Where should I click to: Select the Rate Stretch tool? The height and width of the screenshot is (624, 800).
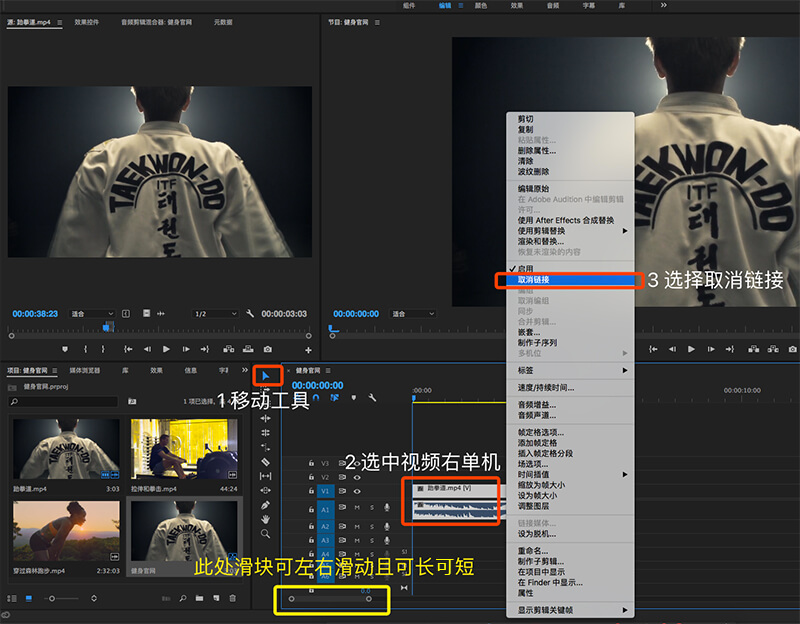(x=265, y=447)
